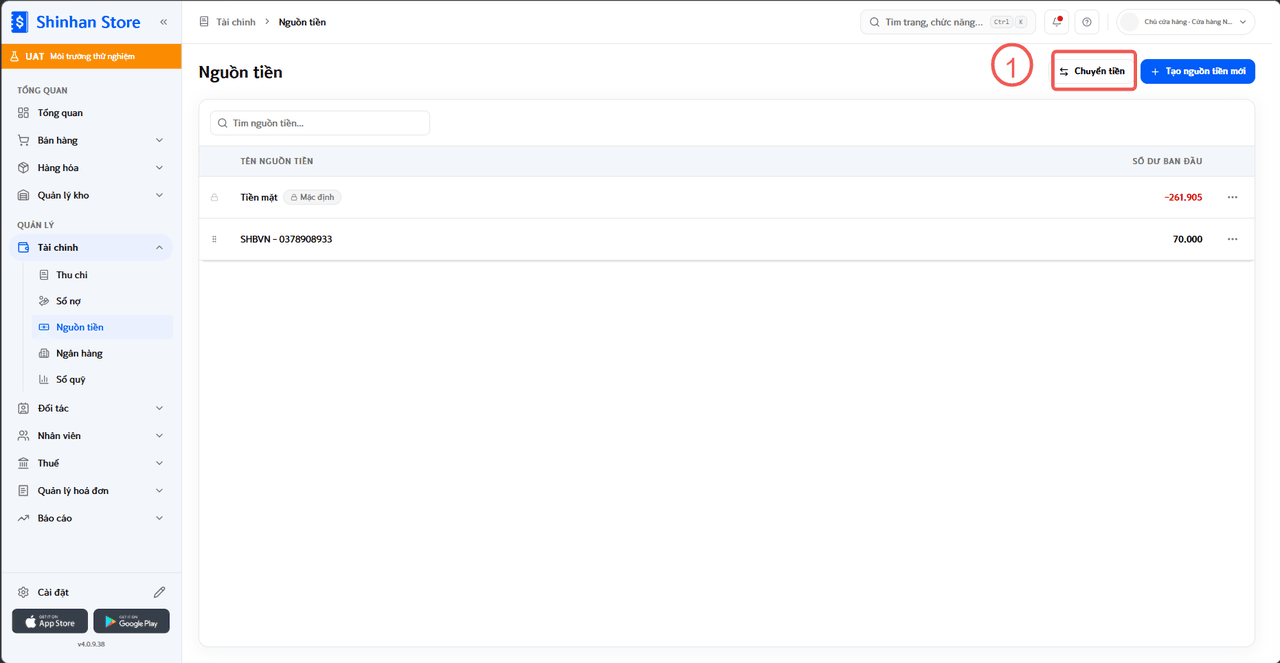Download from the App Store badge
The width and height of the screenshot is (1280, 663).
coord(50,621)
